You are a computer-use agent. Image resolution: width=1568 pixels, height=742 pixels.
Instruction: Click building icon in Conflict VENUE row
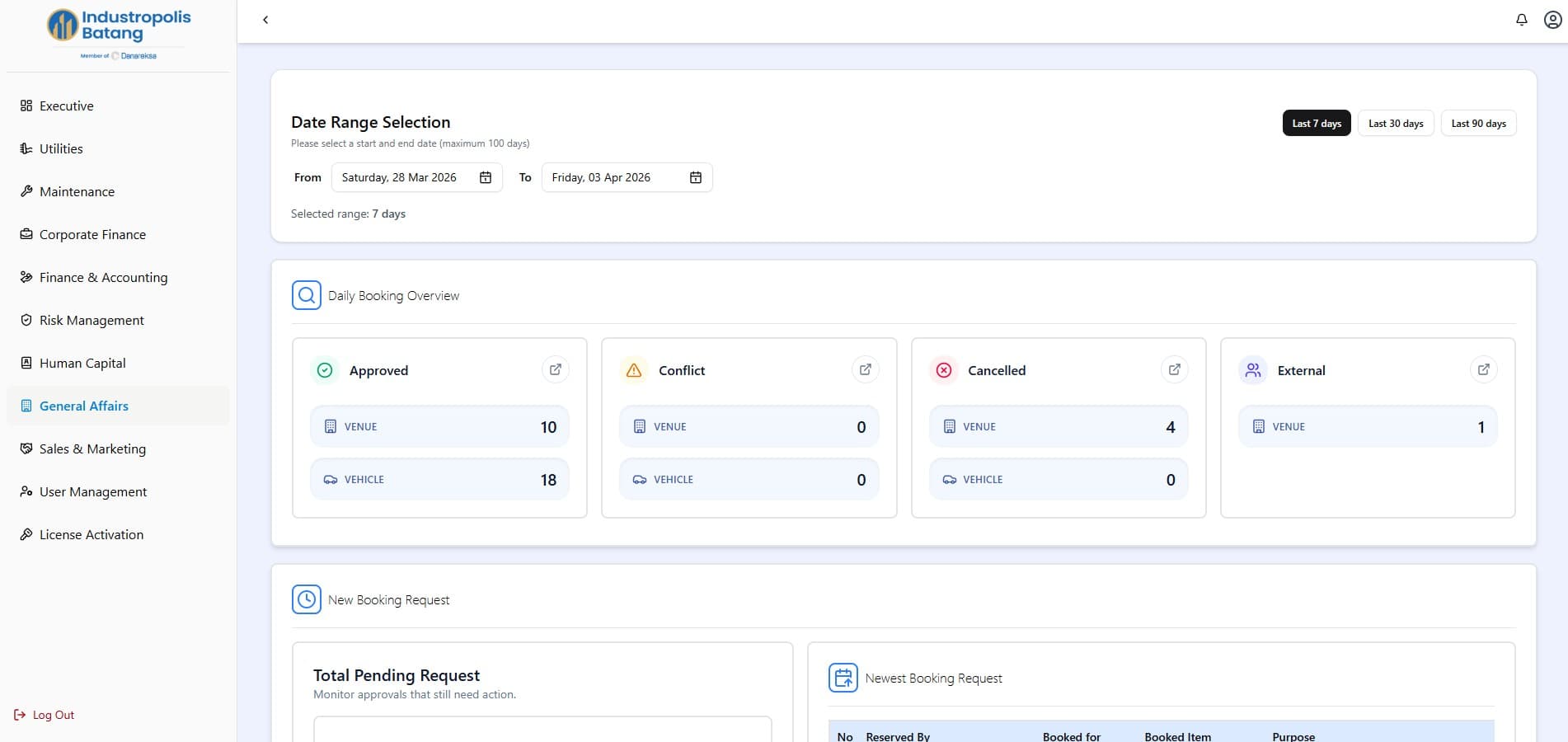click(640, 426)
